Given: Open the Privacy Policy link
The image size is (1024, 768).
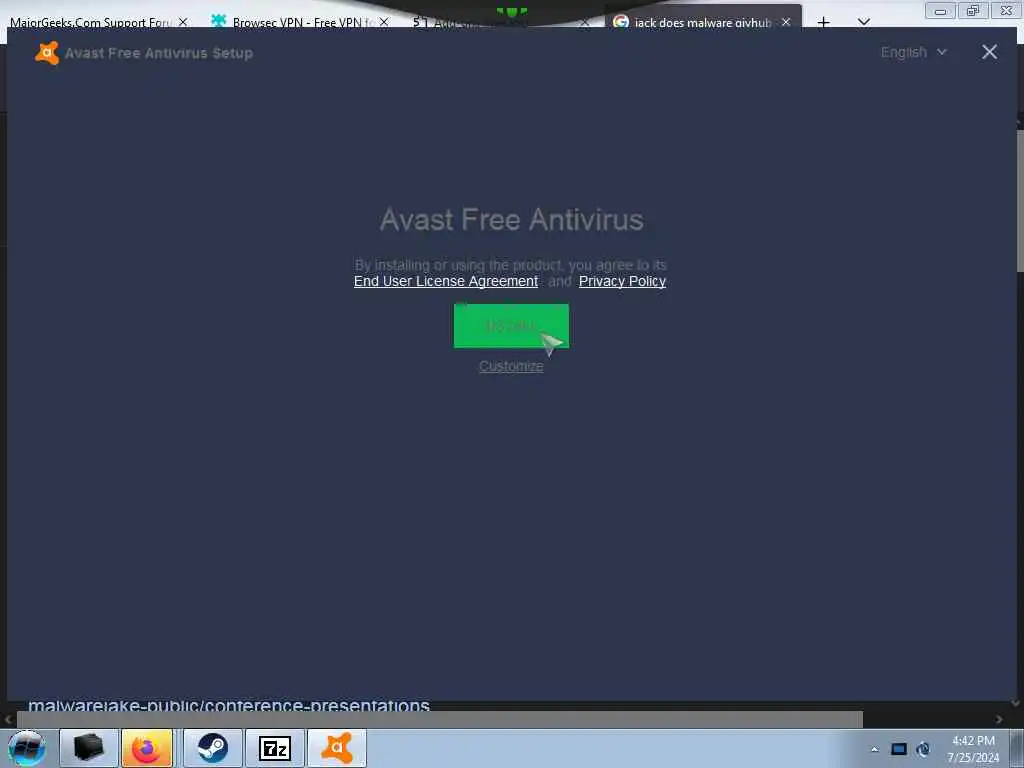Looking at the screenshot, I should pyautogui.click(x=622, y=281).
